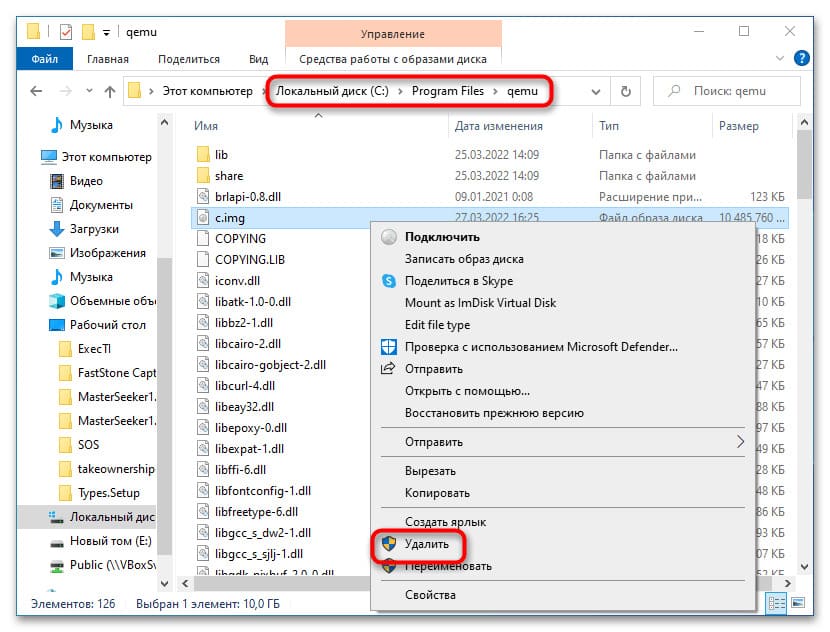Click the refresh button next to address bar

626,92
